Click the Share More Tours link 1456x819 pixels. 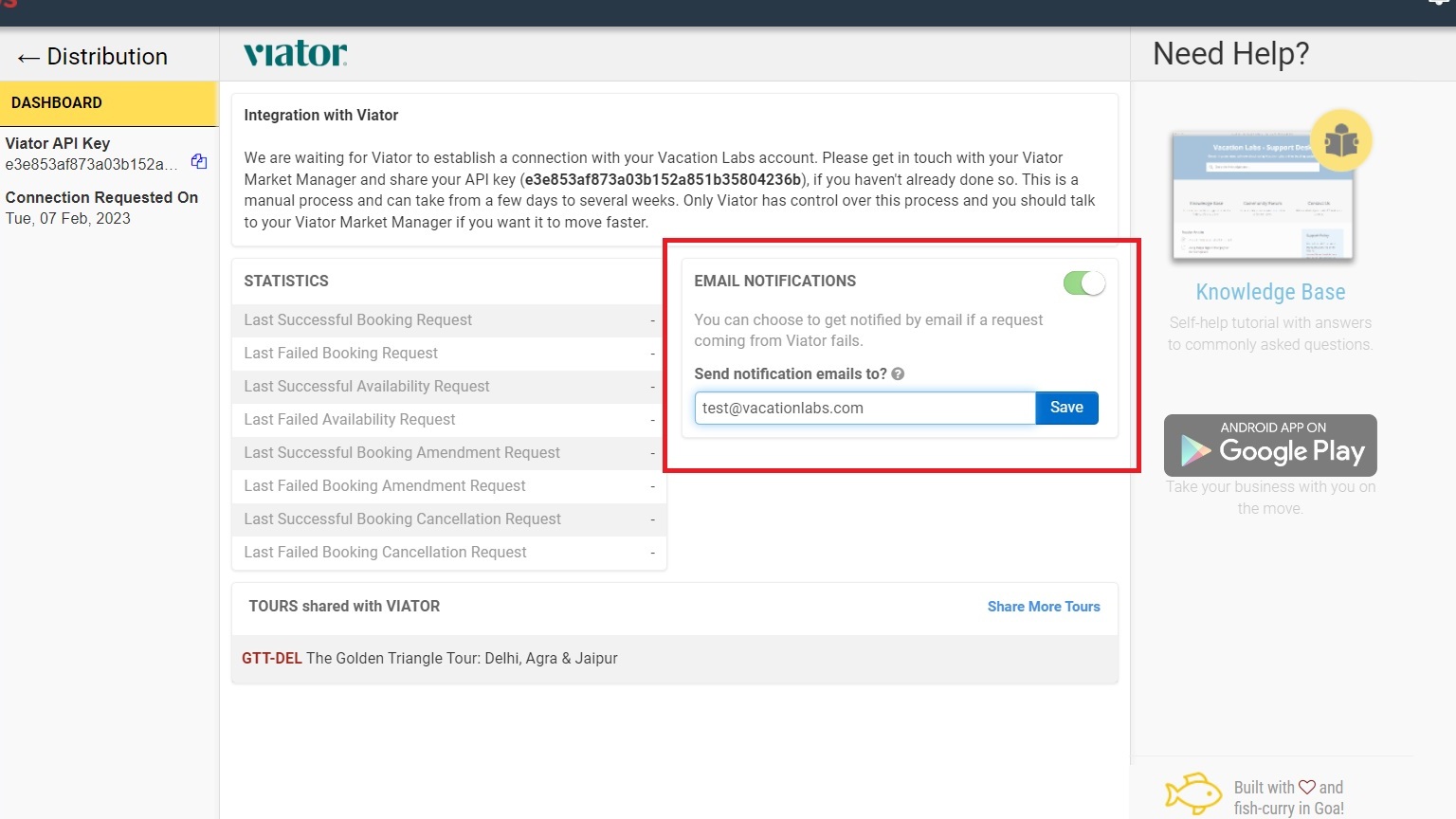[x=1043, y=607]
